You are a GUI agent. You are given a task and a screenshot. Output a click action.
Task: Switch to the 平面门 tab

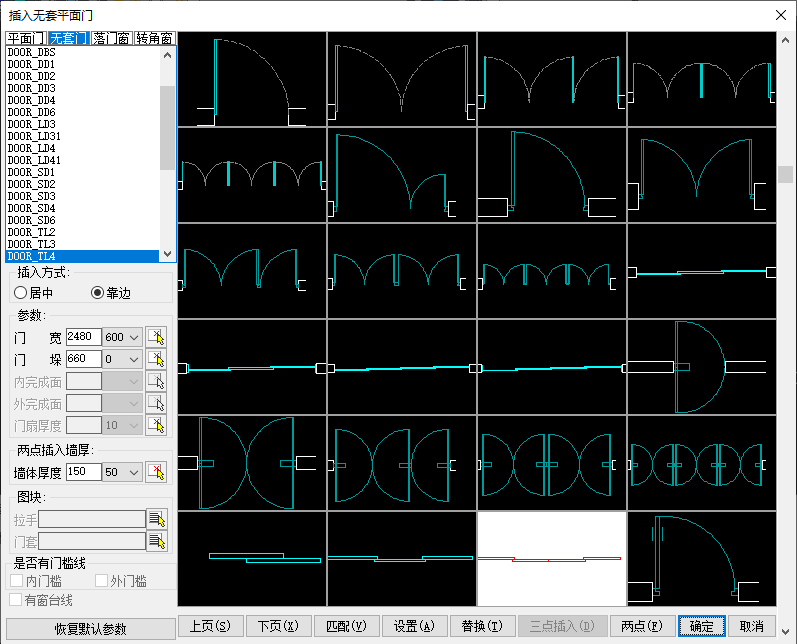pos(26,38)
